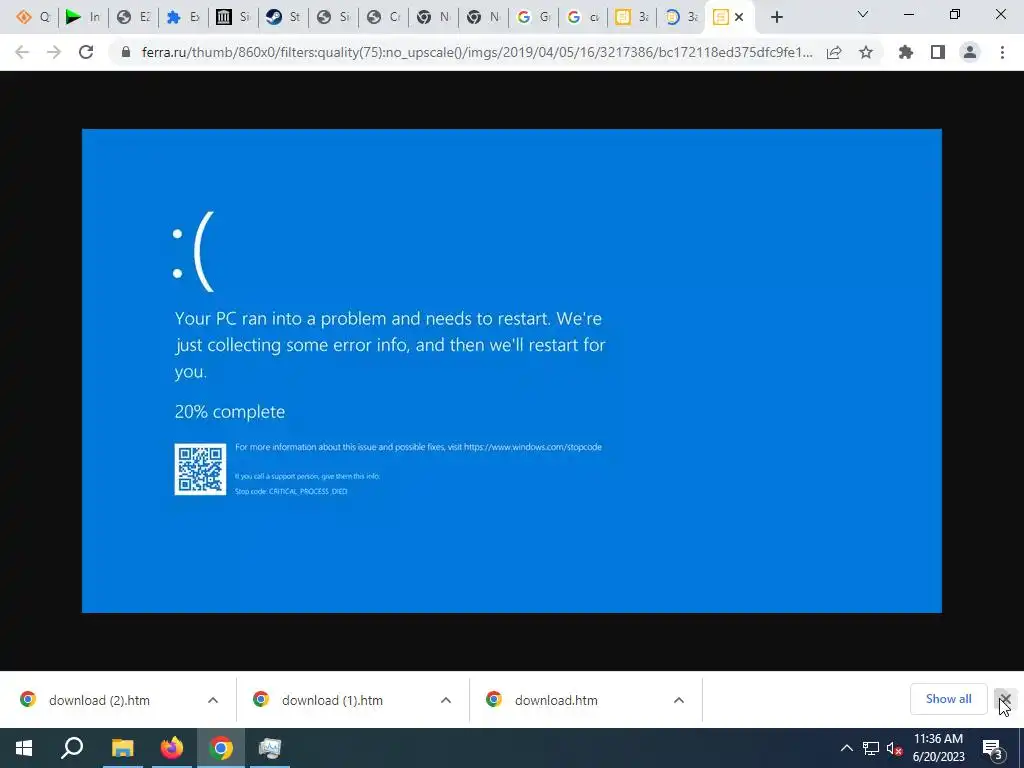Click the blue screen error image
Screen dimensions: 1024x768
pyautogui.click(x=511, y=370)
